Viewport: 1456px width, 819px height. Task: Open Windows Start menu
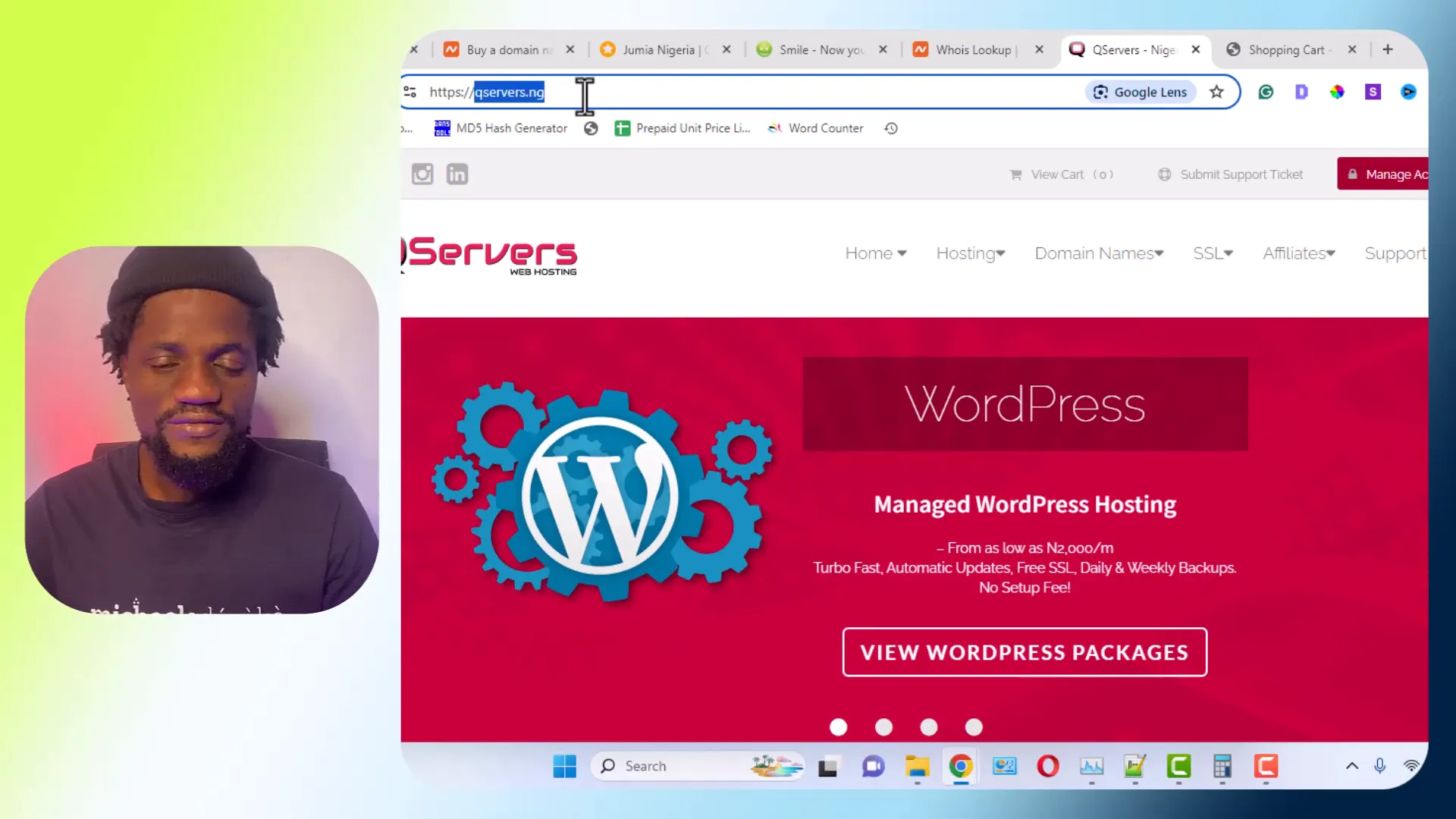pos(564,767)
